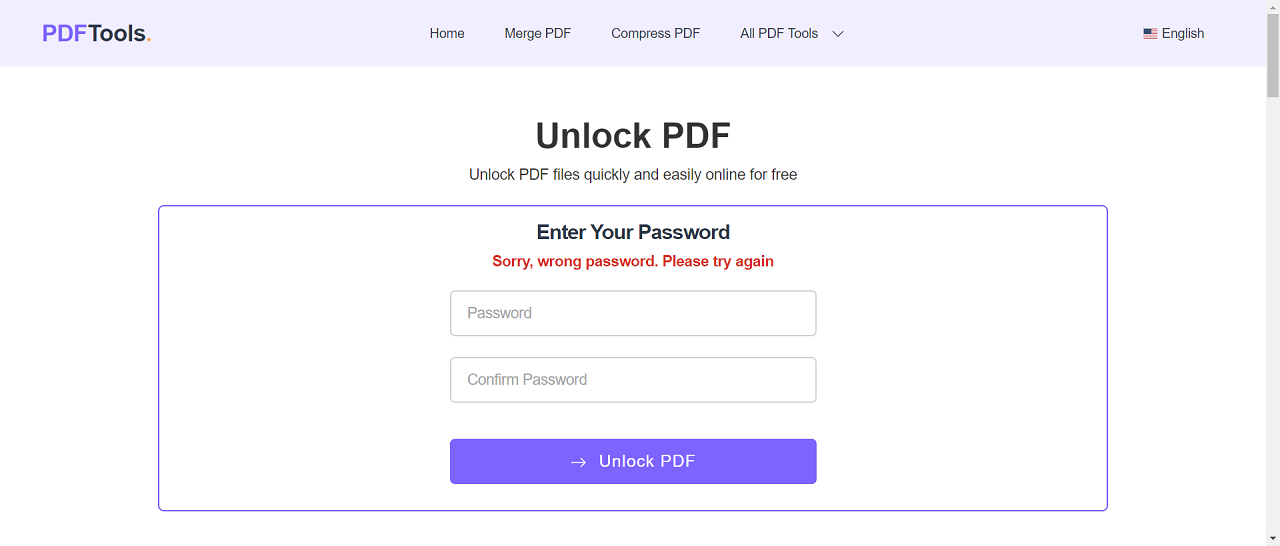Open the All PDF Tools menu
Image resolution: width=1280 pixels, height=546 pixels.
[779, 34]
